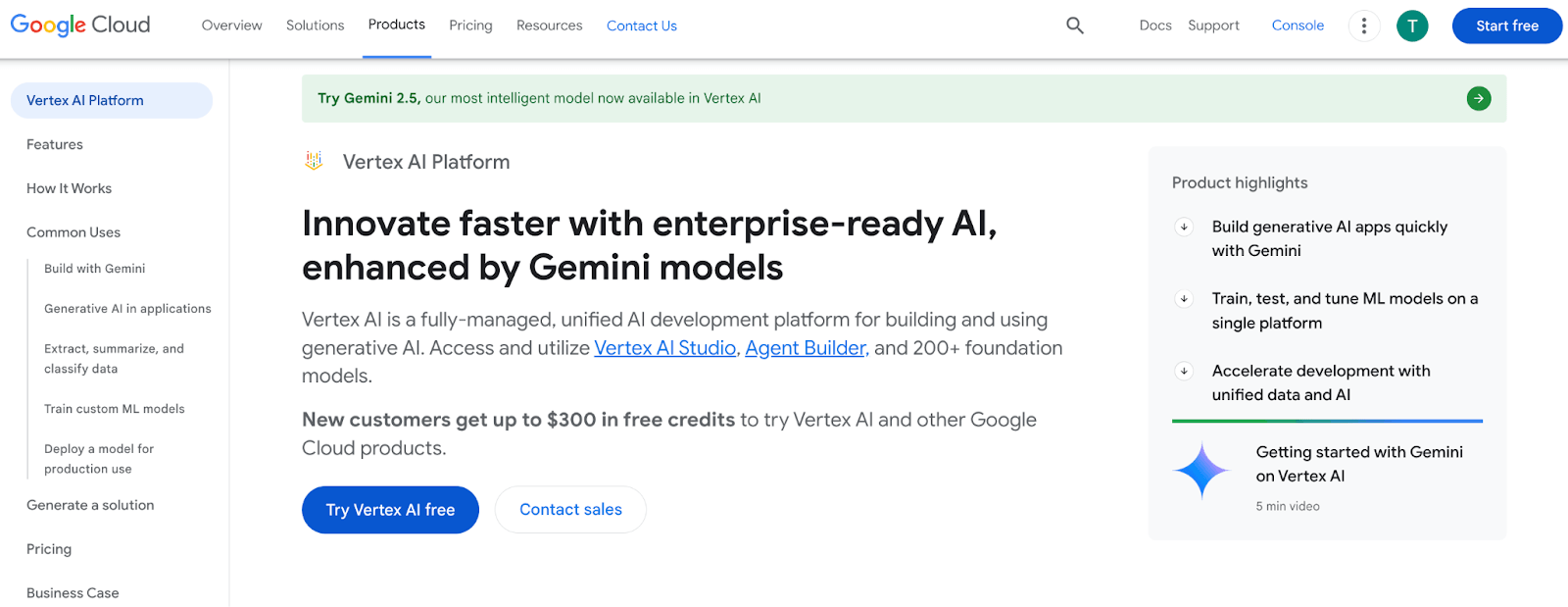Screen dimensions: 1568x607
Task: Click the Gemini sparkle star icon
Action: point(1201,472)
